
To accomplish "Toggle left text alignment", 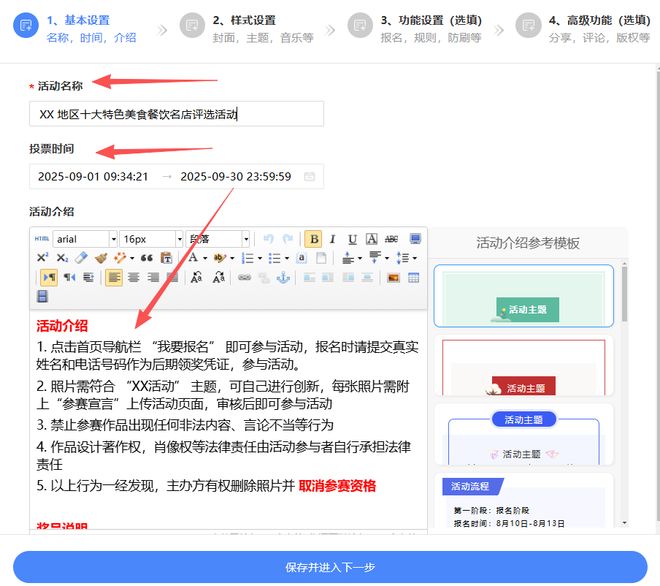I will click(114, 277).
